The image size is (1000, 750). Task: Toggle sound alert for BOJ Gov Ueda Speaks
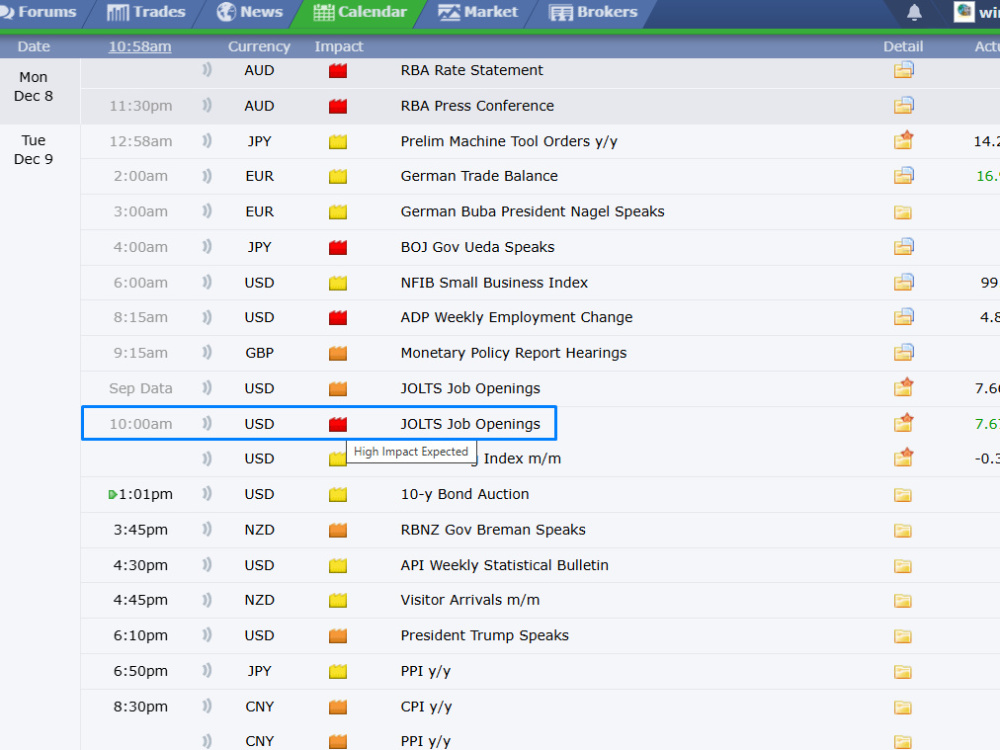point(207,246)
